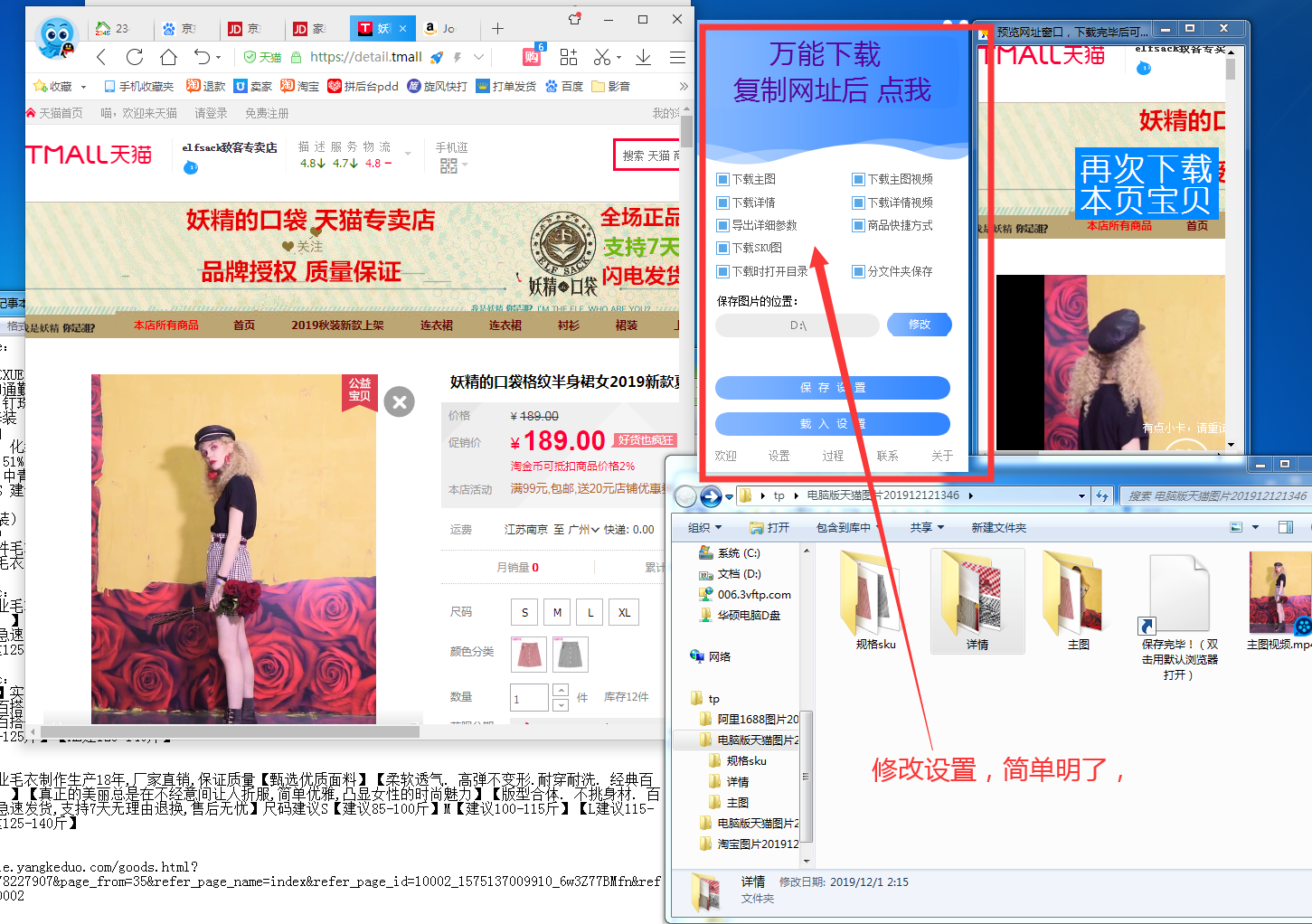Expand the 收藏 favorites dropdown arrow
Image resolution: width=1312 pixels, height=924 pixels.
83,87
